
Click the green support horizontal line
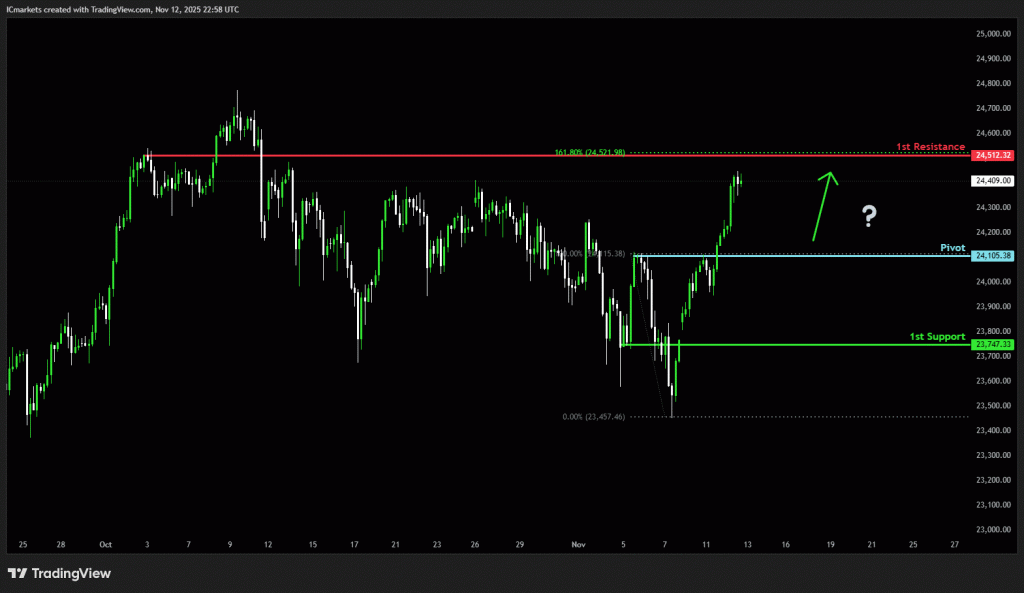point(800,345)
